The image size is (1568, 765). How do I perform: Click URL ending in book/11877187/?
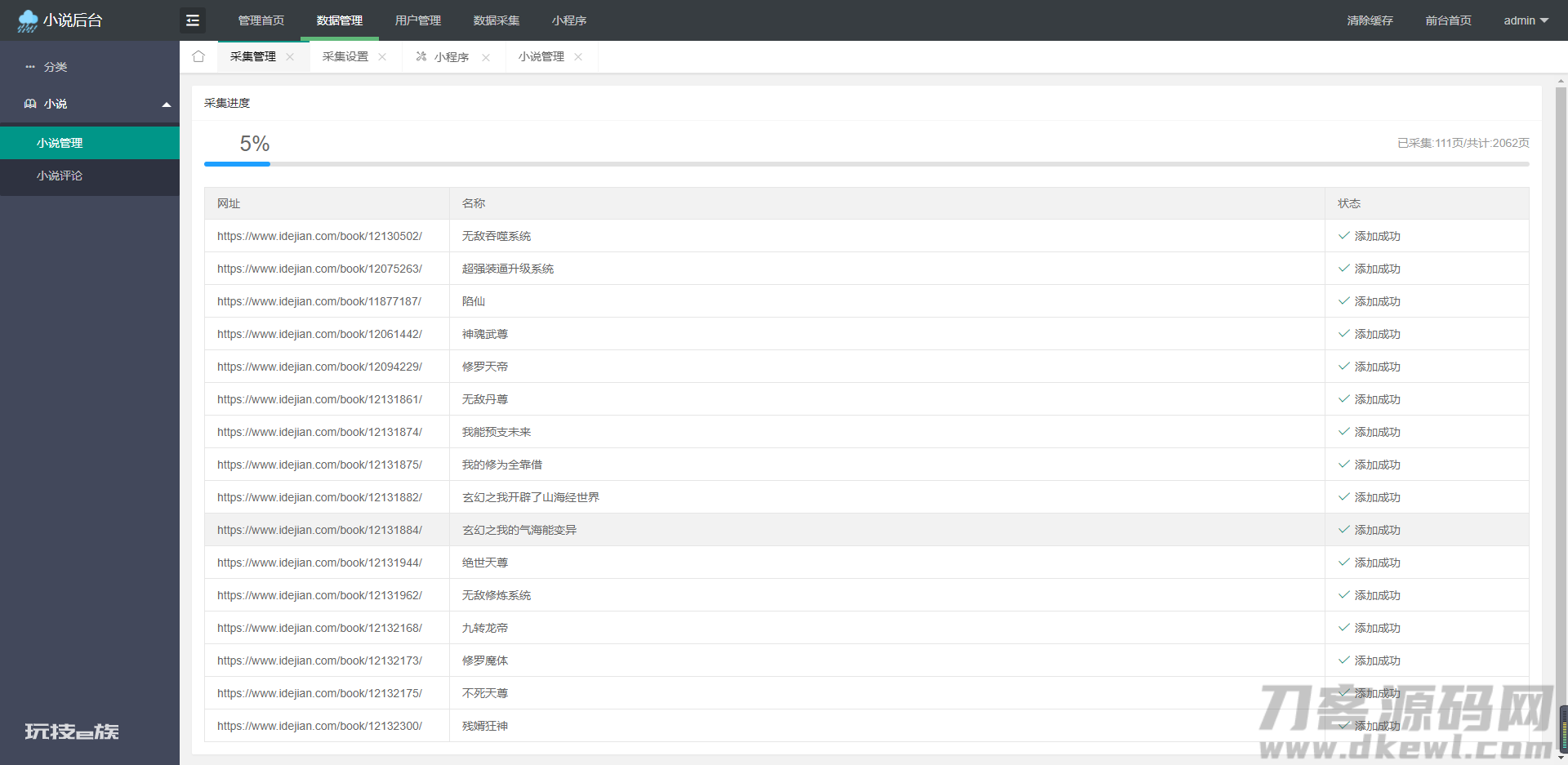[319, 301]
